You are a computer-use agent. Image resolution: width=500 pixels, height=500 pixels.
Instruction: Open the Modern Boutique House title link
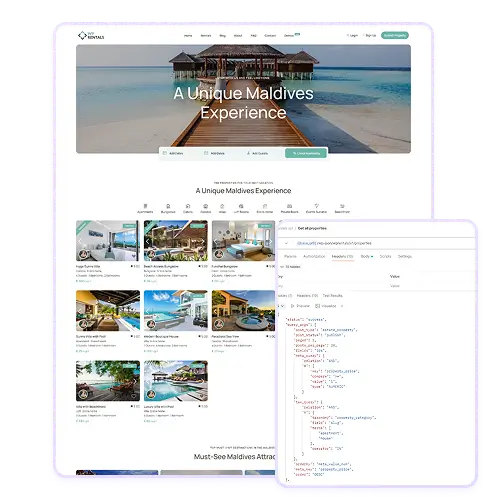point(161,336)
